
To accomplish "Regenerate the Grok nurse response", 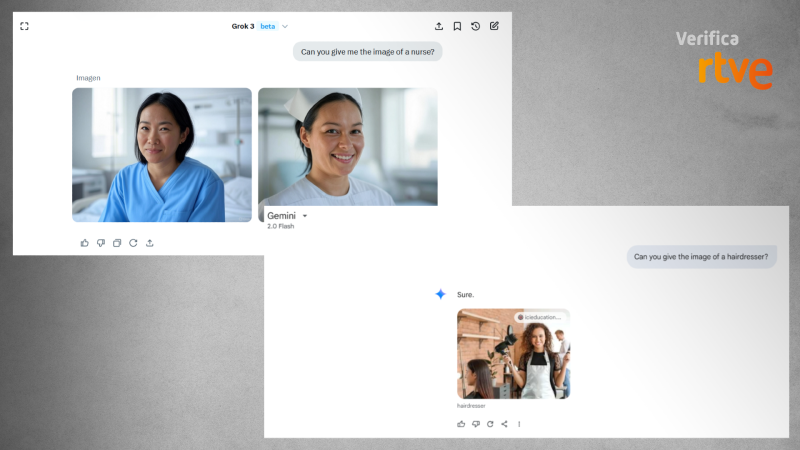I will click(x=133, y=243).
